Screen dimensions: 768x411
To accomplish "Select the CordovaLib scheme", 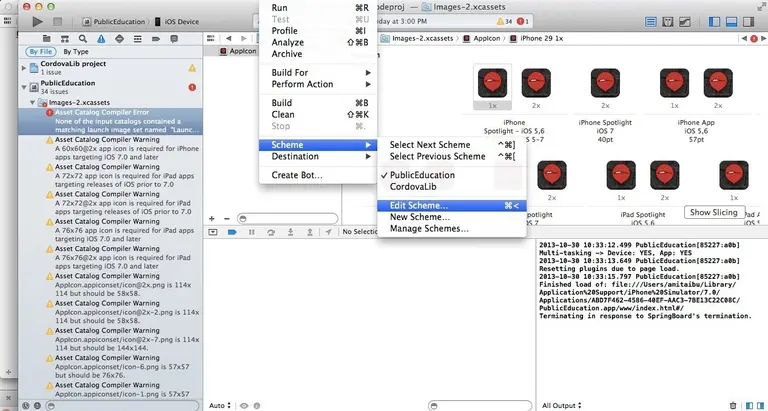I will [452, 187].
